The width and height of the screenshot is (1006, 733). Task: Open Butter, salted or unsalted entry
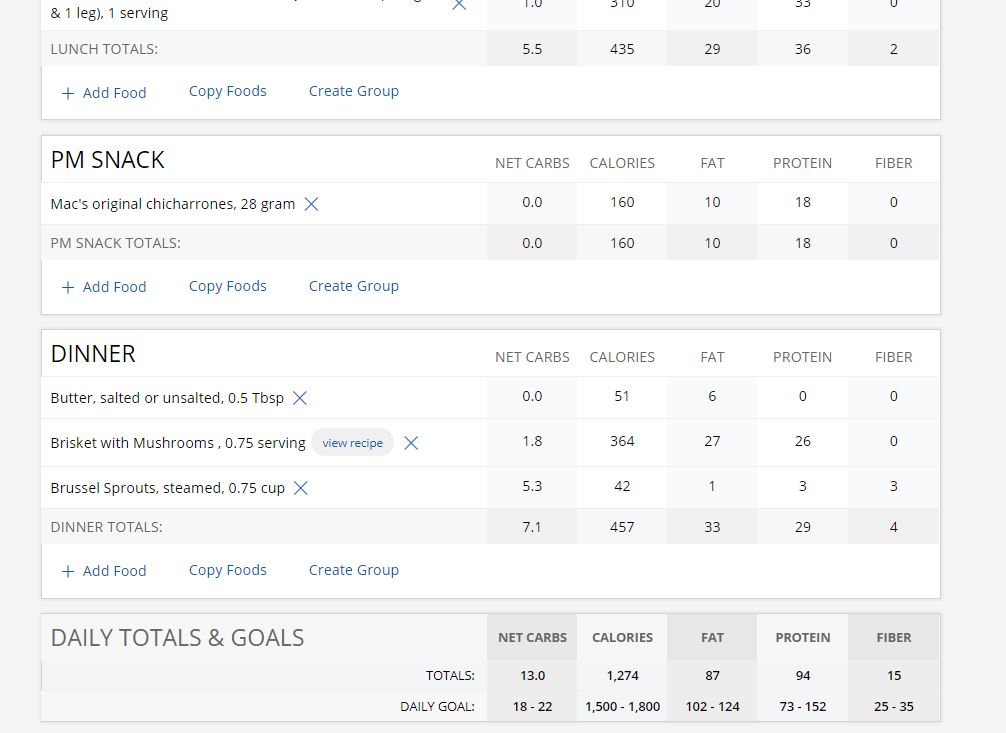point(167,398)
